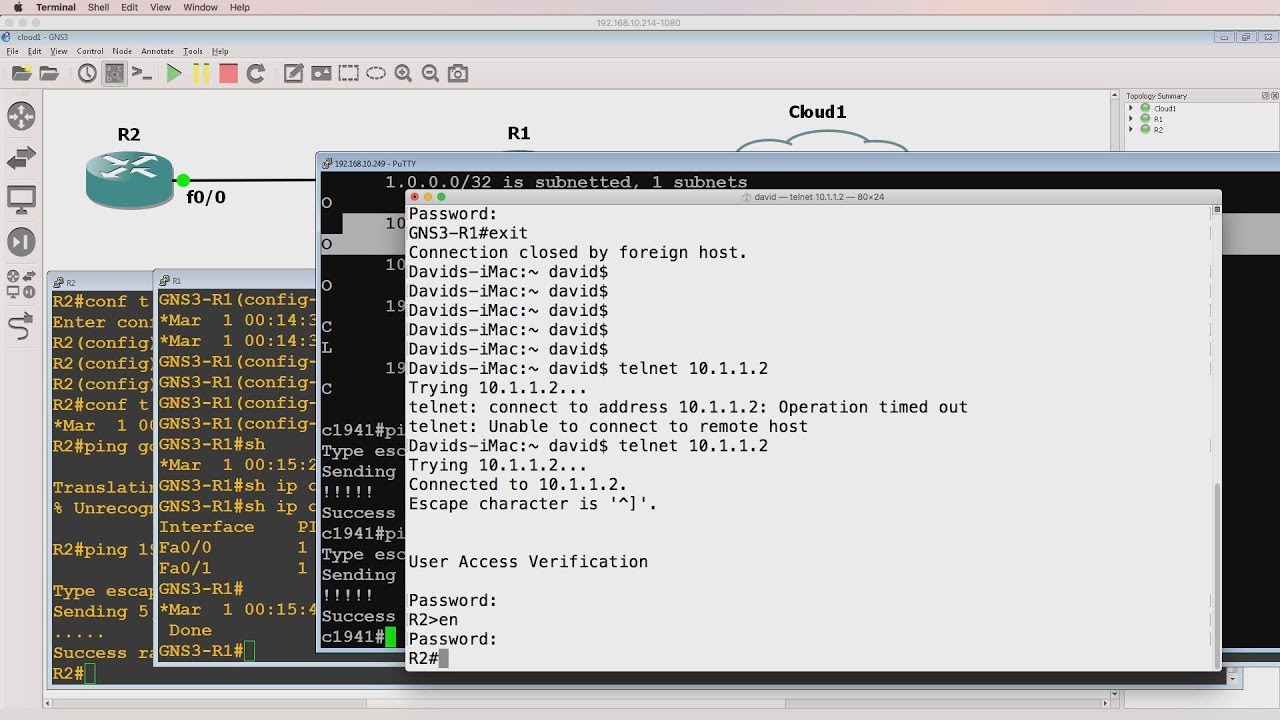Browse routers in the device sidebar
The width and height of the screenshot is (1280, 720).
click(x=21, y=116)
